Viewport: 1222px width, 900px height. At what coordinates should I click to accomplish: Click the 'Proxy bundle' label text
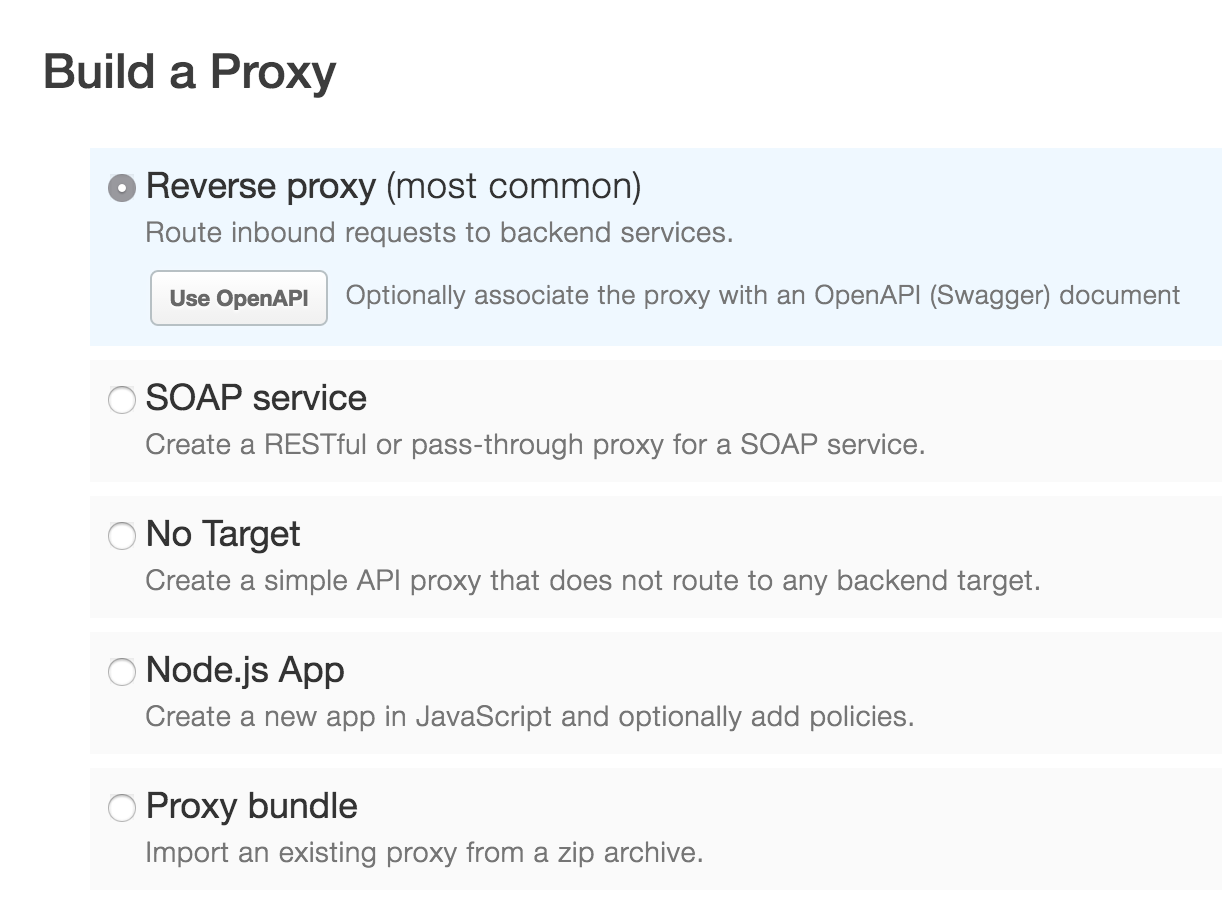tap(252, 806)
